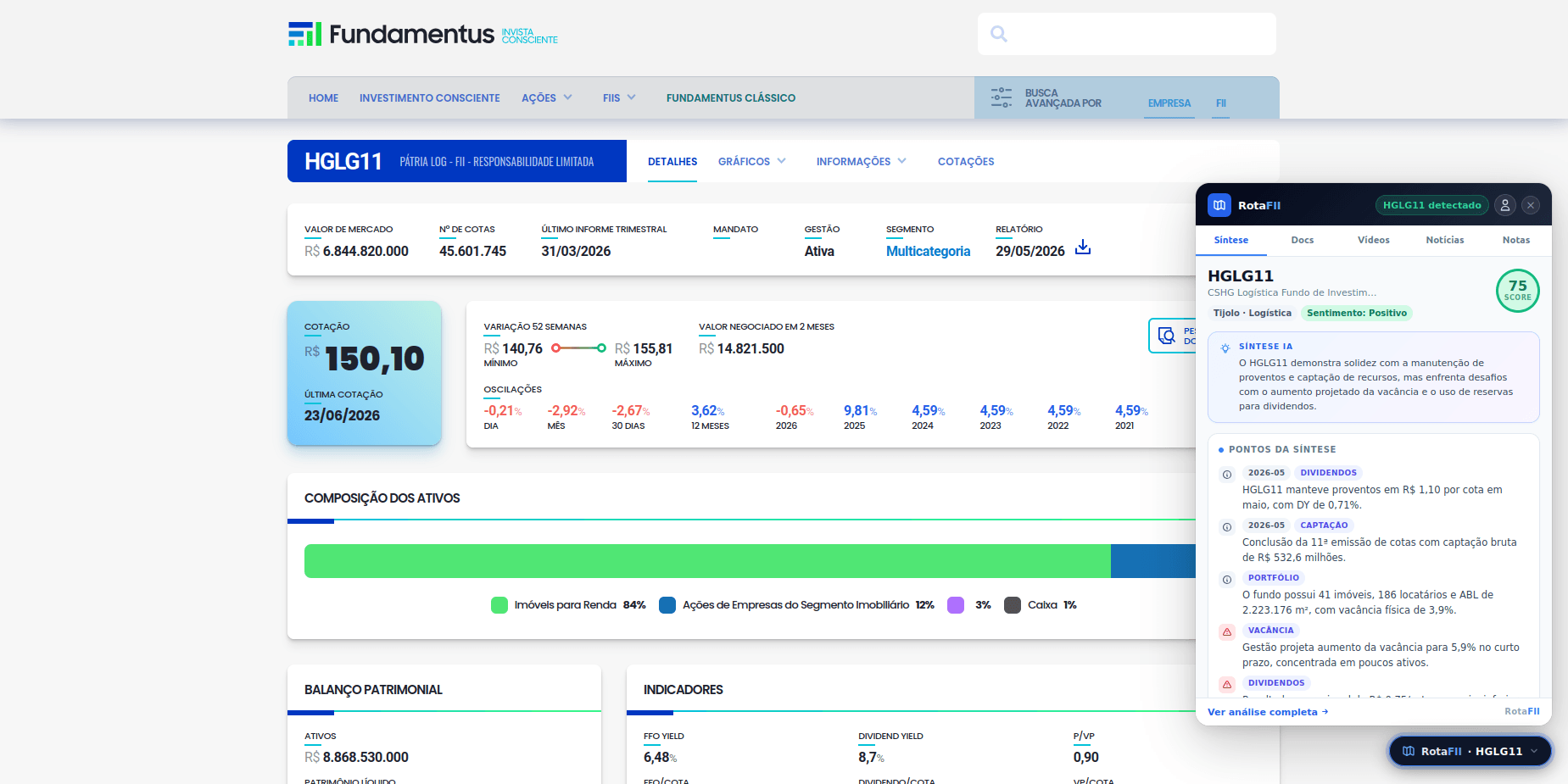Click the VACÂNCIA tag
Screen dimensions: 1568x784
1270,631
